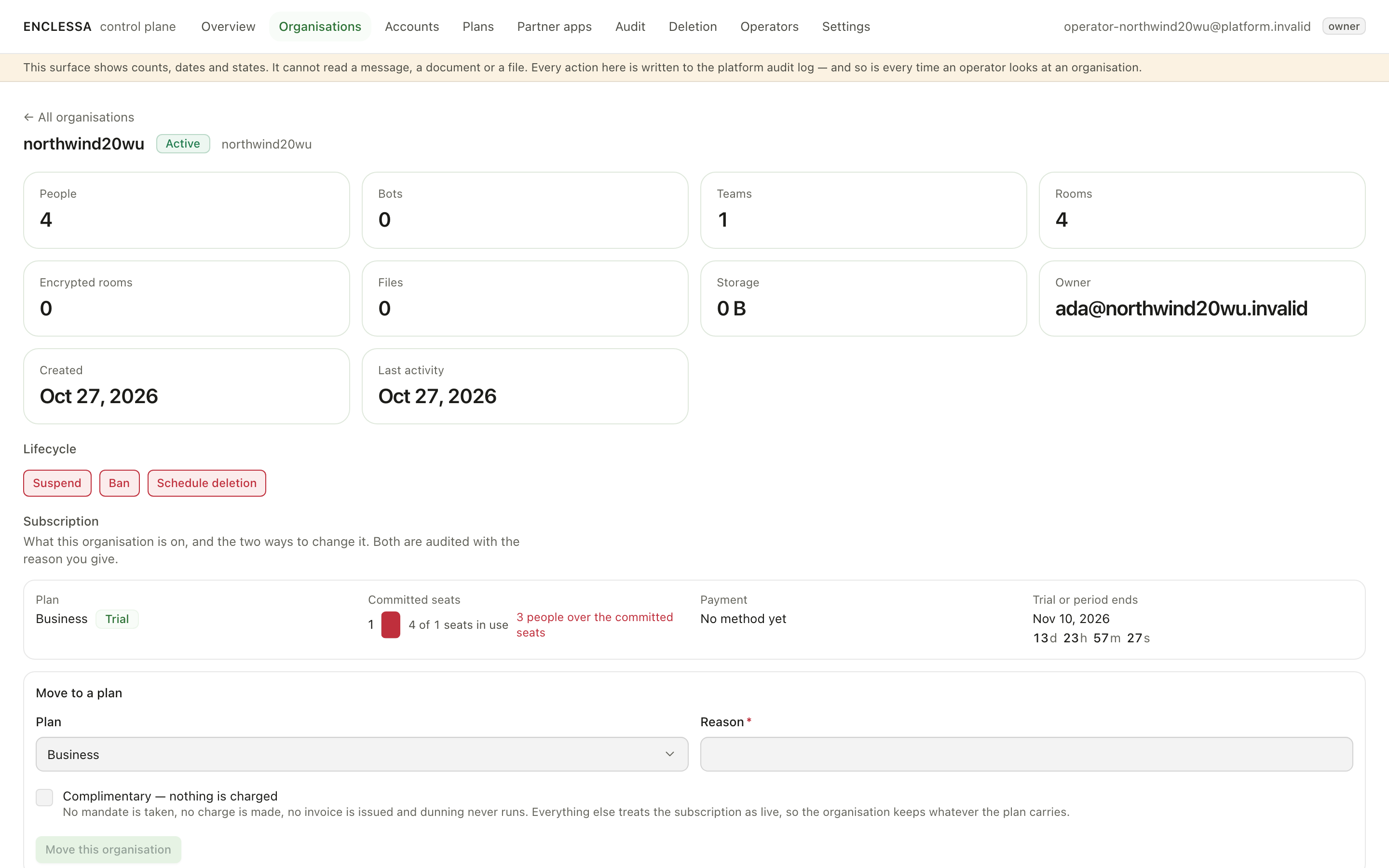This screenshot has width=1389, height=868.
Task: Click the back arrow icon
Action: coord(28,117)
